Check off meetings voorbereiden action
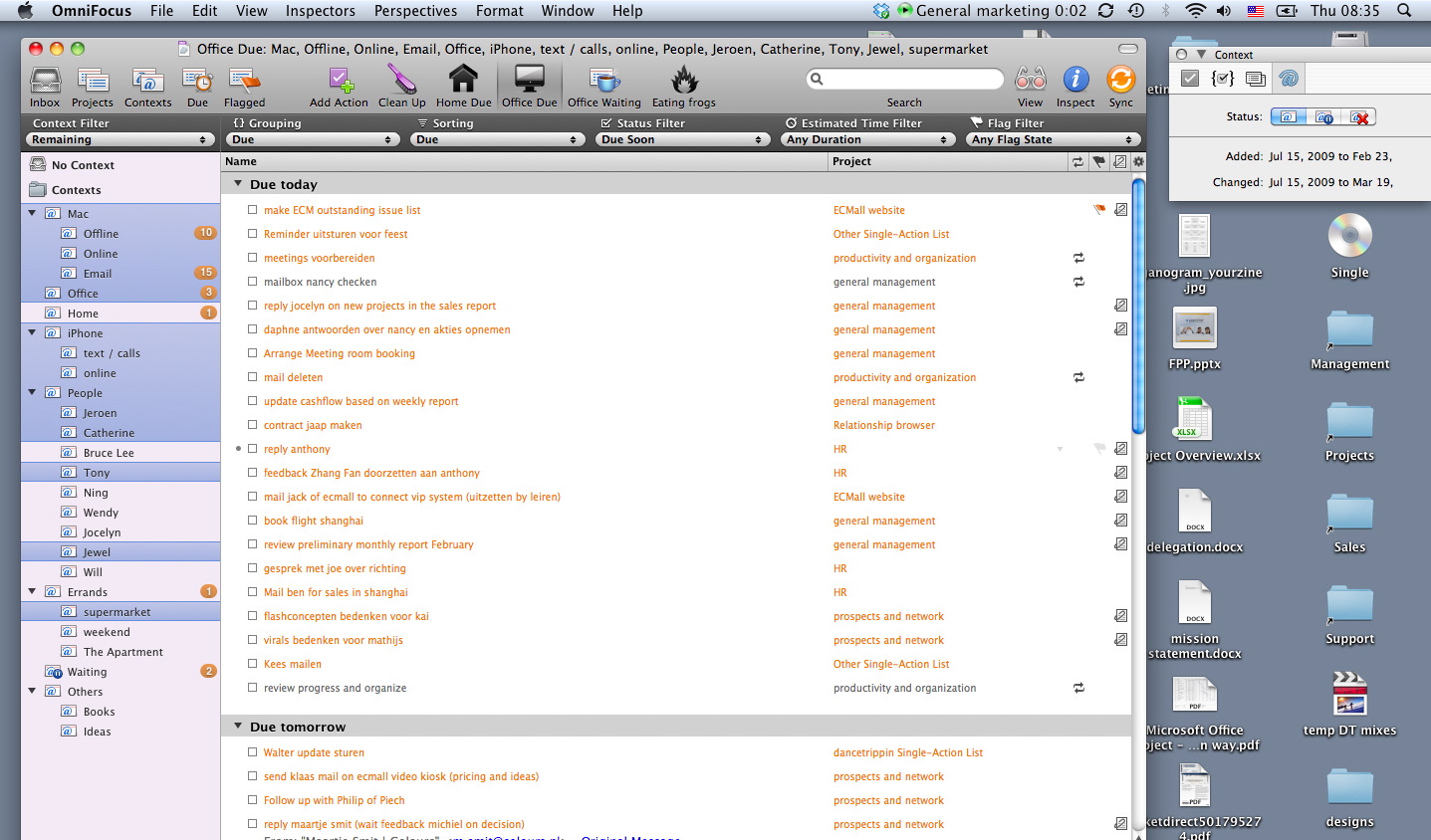The width and height of the screenshot is (1431, 840). (253, 258)
